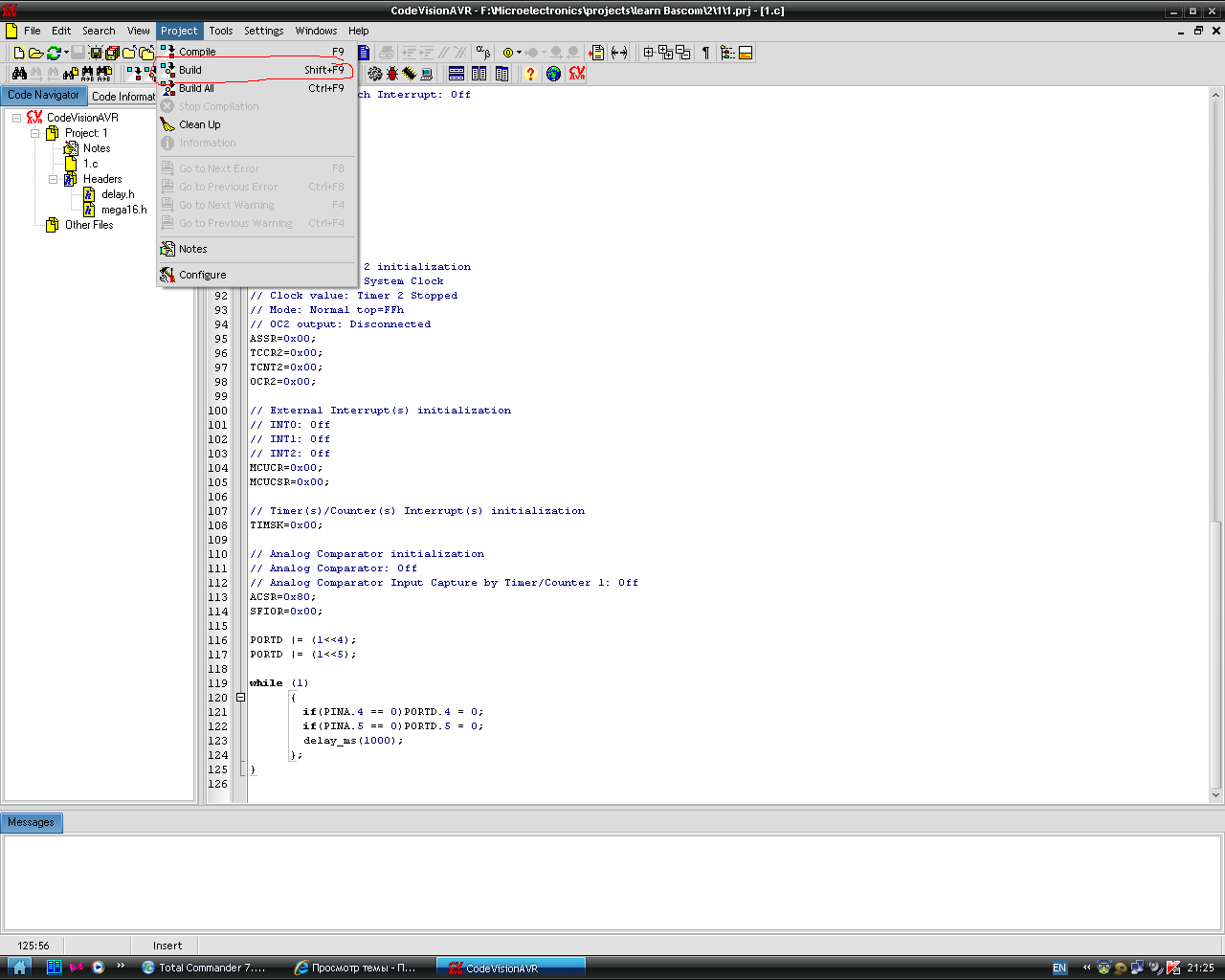Click the new file icon in toolbar
Image resolution: width=1225 pixels, height=980 pixels.
click(x=18, y=53)
